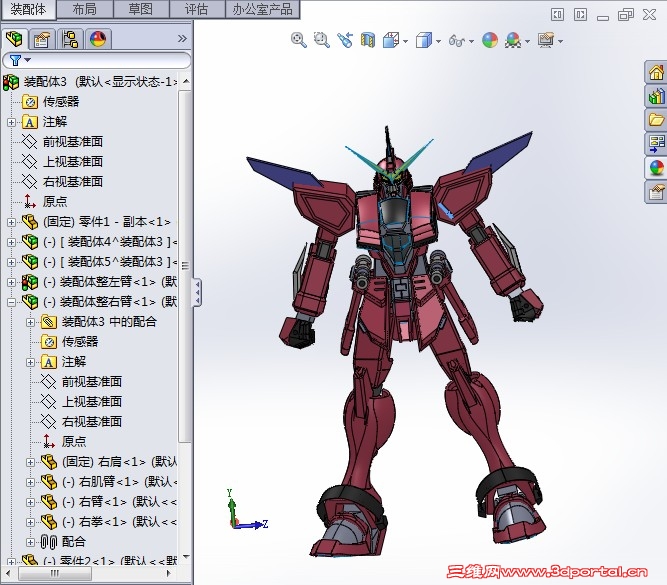Click the Display Style icon
This screenshot has width=667, height=585.
[x=424, y=41]
